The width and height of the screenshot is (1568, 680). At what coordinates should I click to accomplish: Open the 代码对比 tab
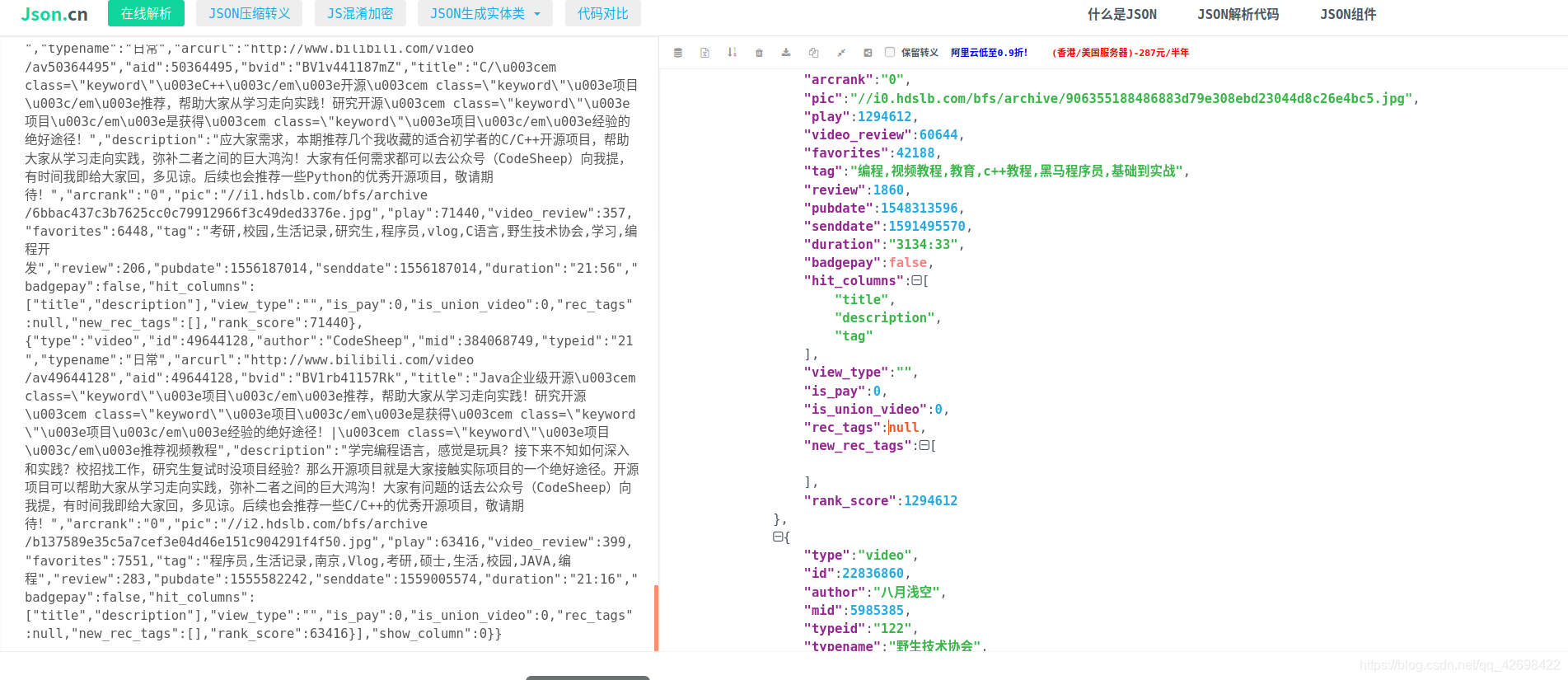point(603,13)
